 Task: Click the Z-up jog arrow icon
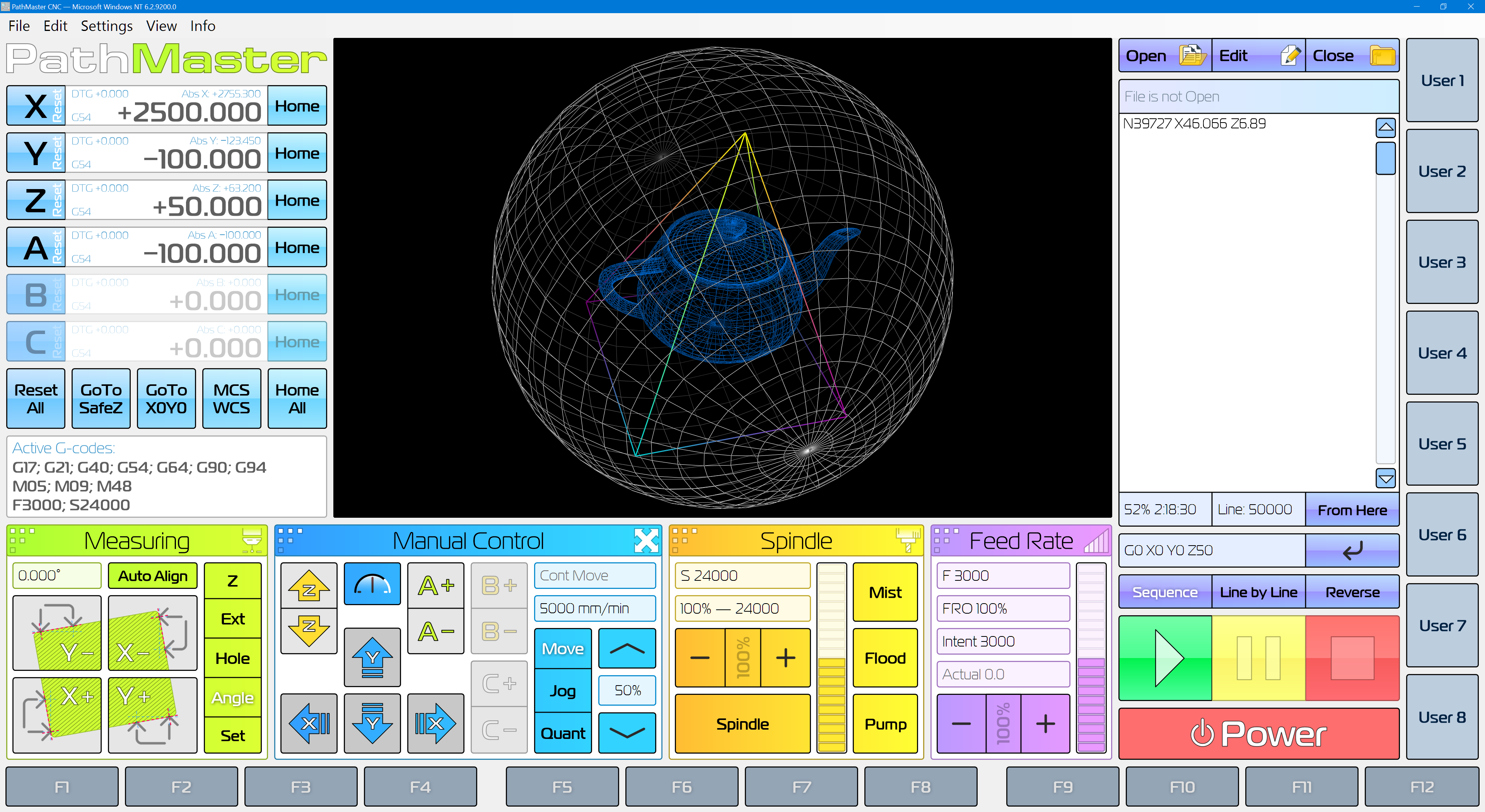[309, 587]
